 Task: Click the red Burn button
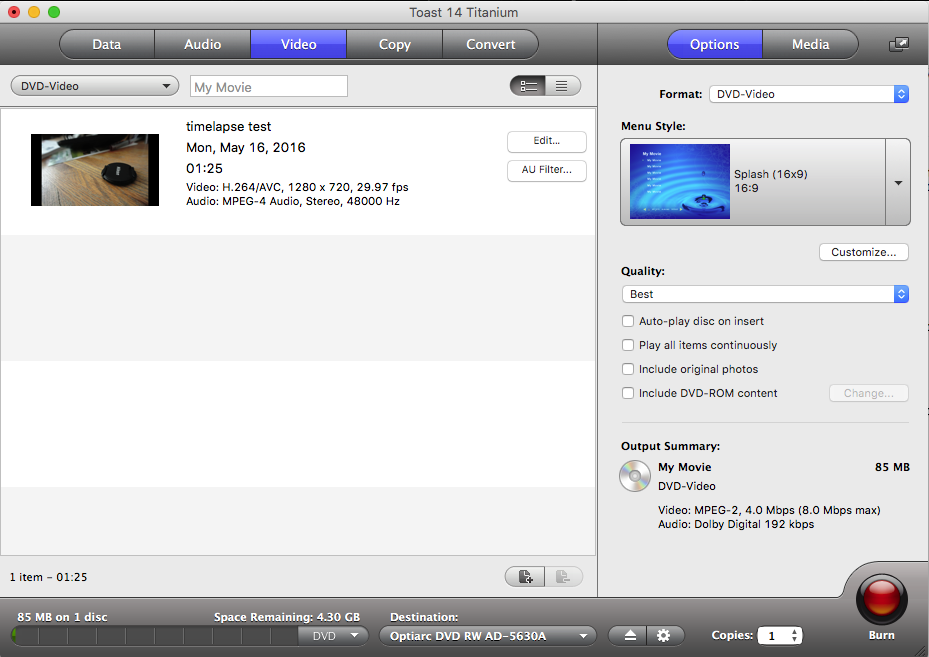coord(882,599)
